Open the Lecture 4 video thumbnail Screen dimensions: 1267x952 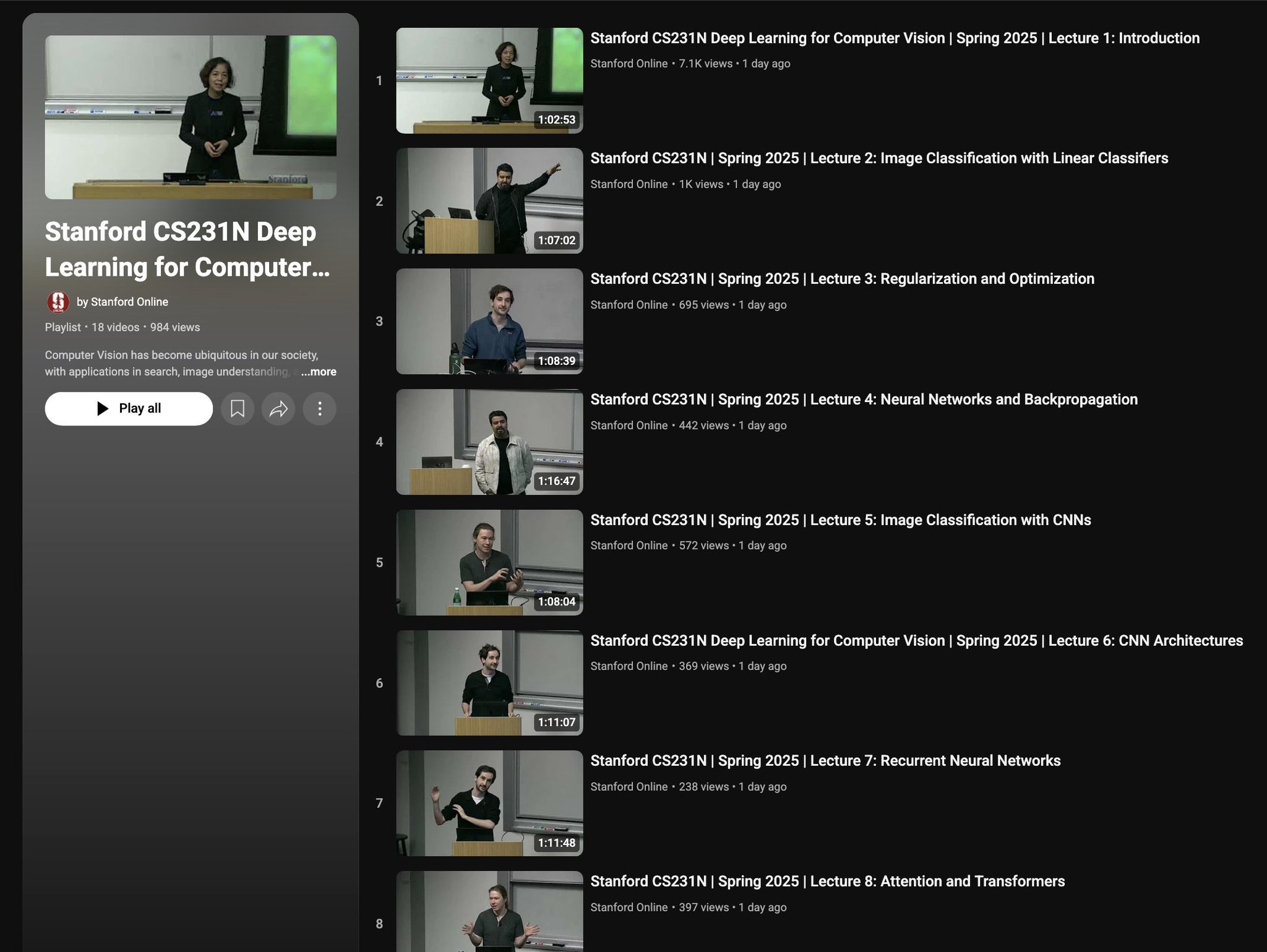[x=489, y=442]
